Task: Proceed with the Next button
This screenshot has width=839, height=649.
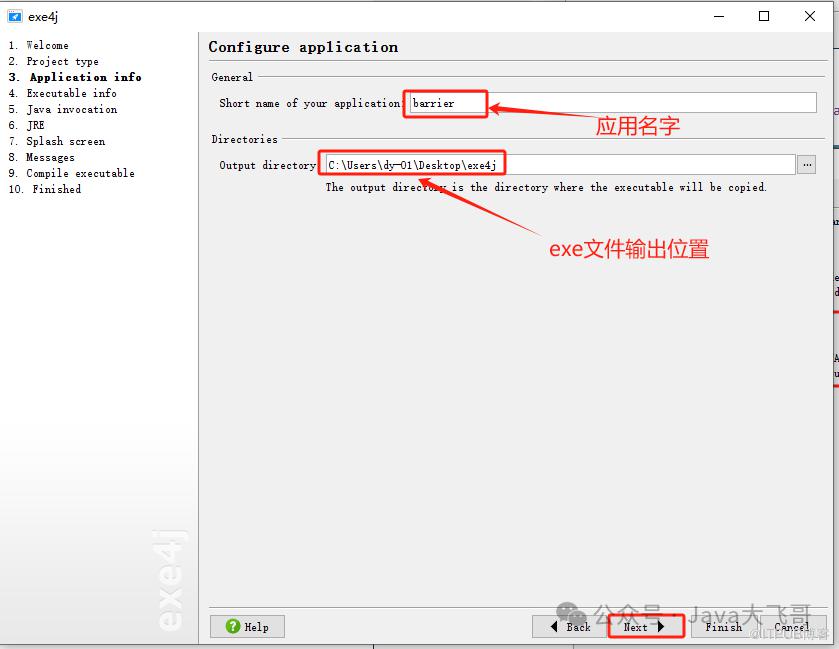Action: pos(646,627)
